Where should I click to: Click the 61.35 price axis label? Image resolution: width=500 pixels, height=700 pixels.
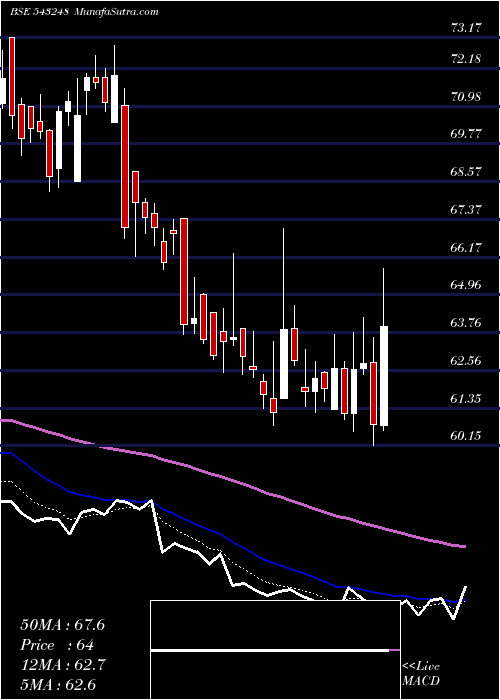click(466, 398)
